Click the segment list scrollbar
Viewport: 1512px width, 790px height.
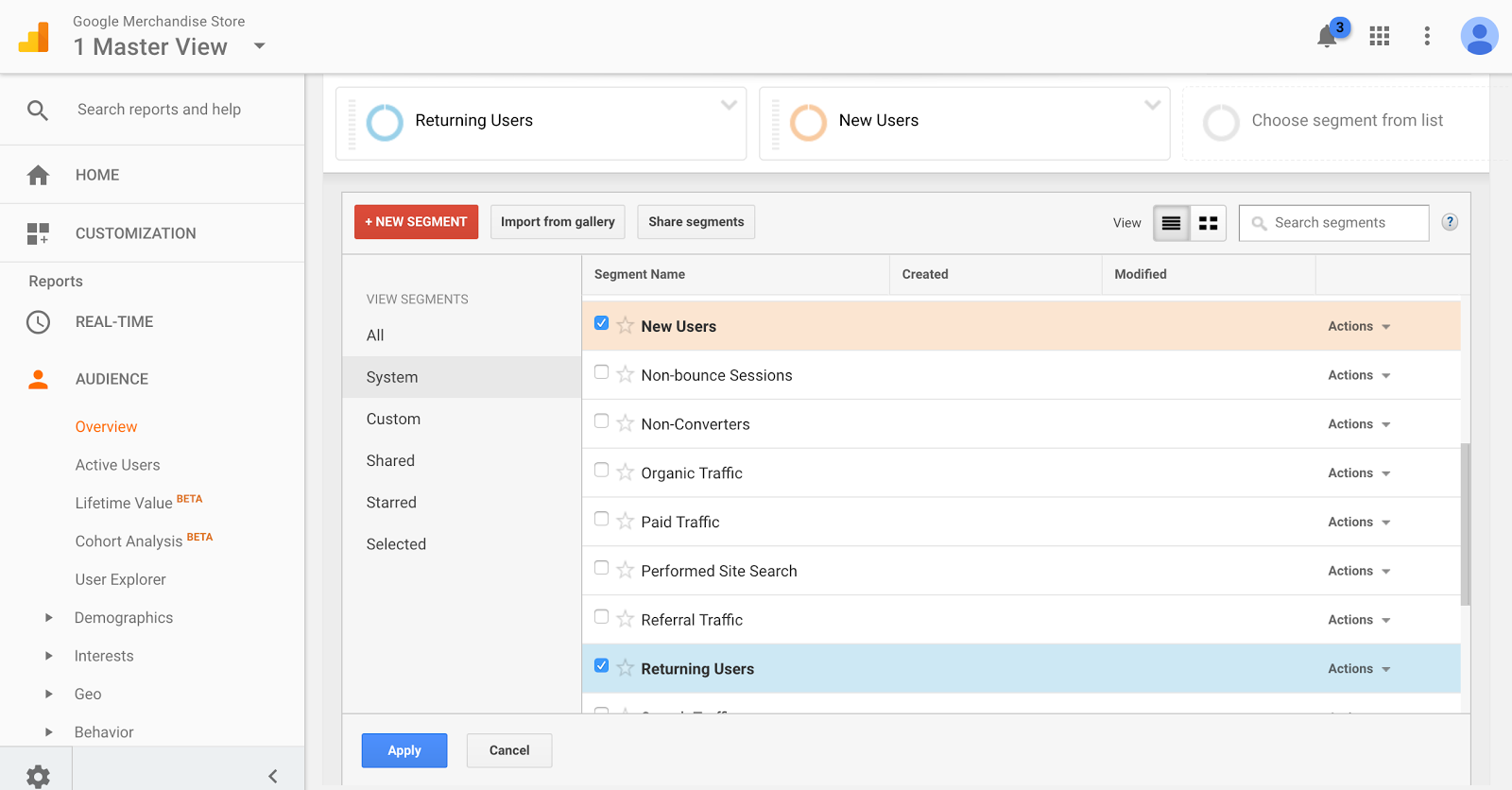click(1466, 524)
